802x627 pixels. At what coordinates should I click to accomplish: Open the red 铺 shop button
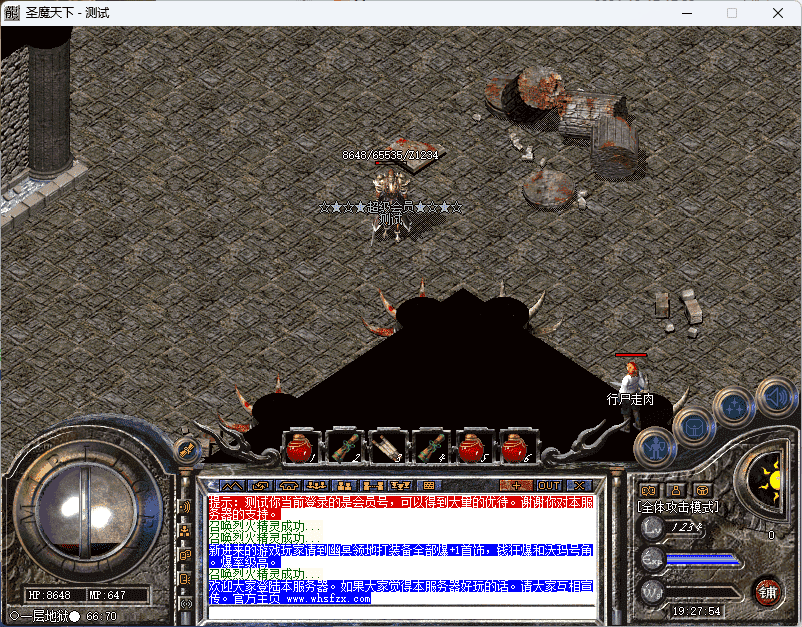[x=767, y=592]
